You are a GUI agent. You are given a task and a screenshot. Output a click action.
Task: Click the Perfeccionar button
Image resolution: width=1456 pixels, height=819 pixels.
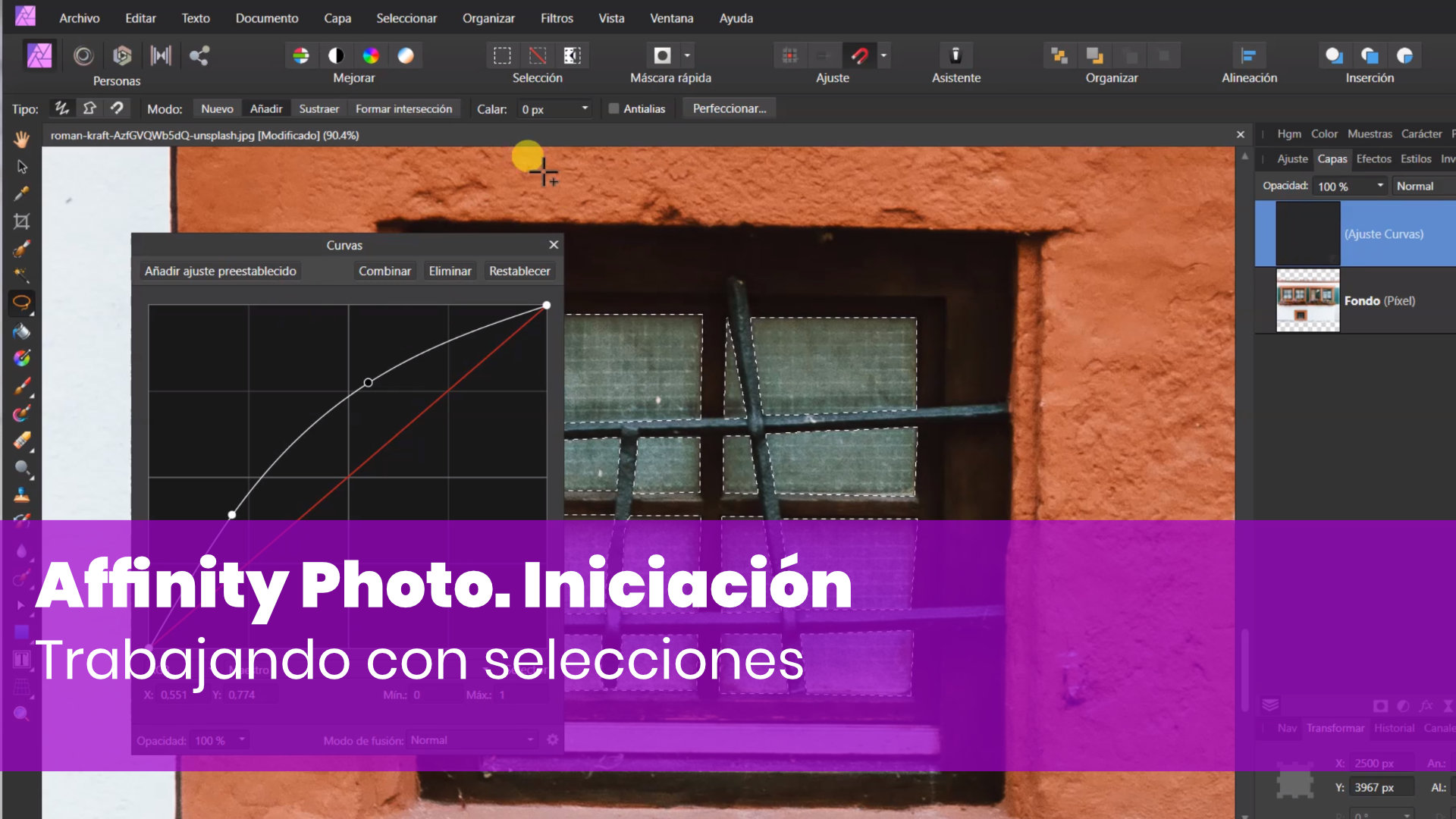pyautogui.click(x=730, y=108)
